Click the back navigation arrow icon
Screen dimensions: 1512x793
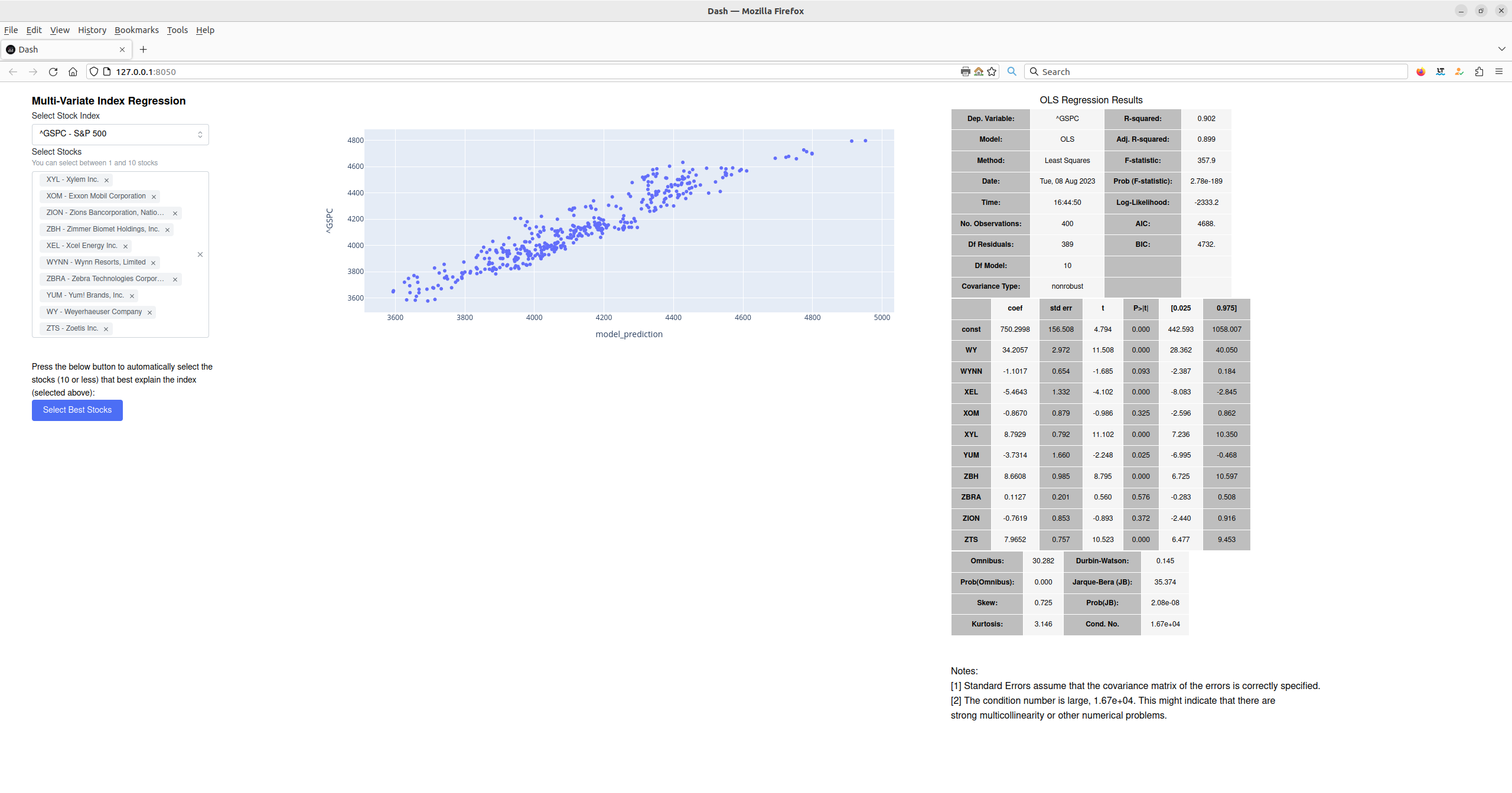(13, 71)
